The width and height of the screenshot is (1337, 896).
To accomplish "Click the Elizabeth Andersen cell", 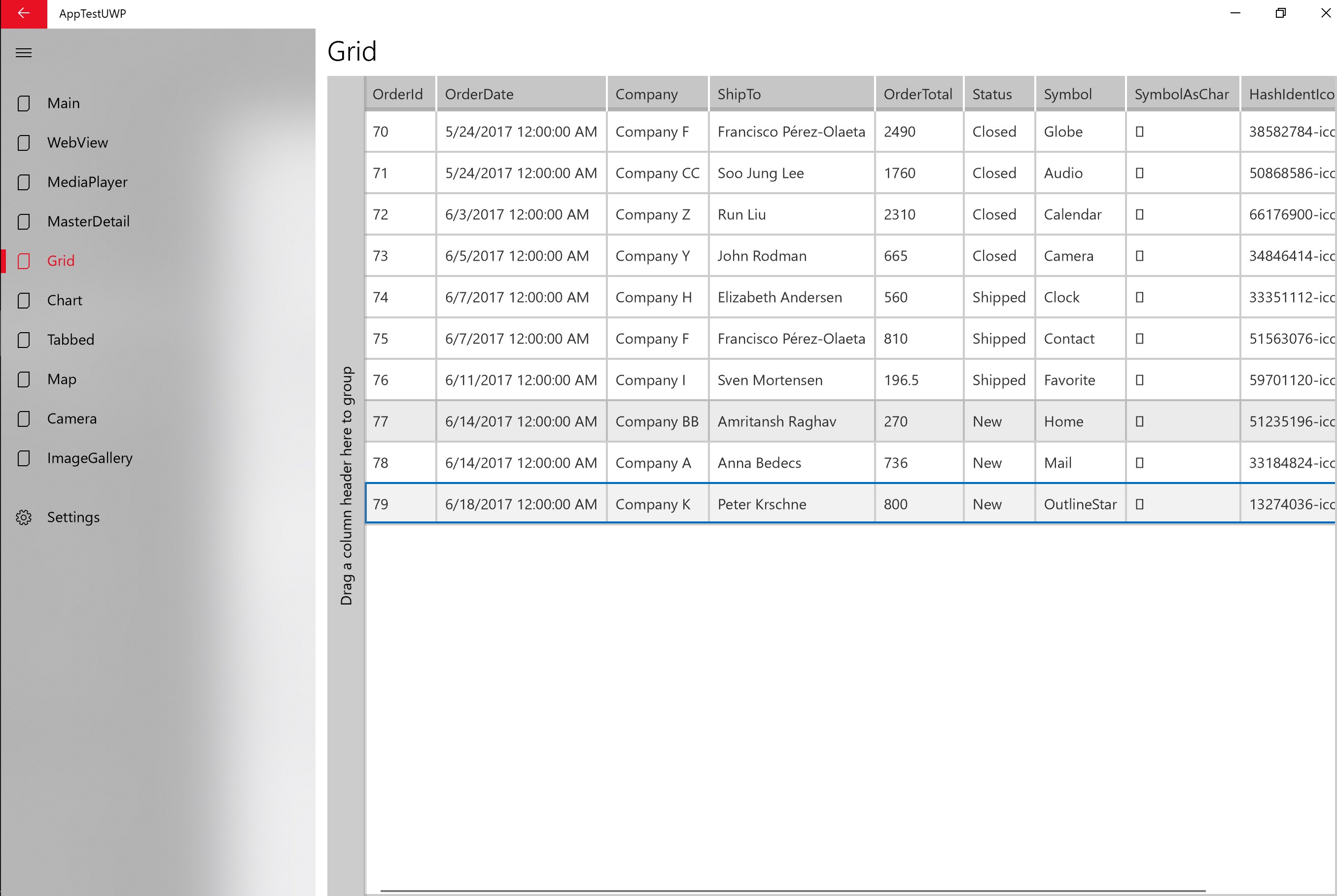I will click(x=779, y=298).
